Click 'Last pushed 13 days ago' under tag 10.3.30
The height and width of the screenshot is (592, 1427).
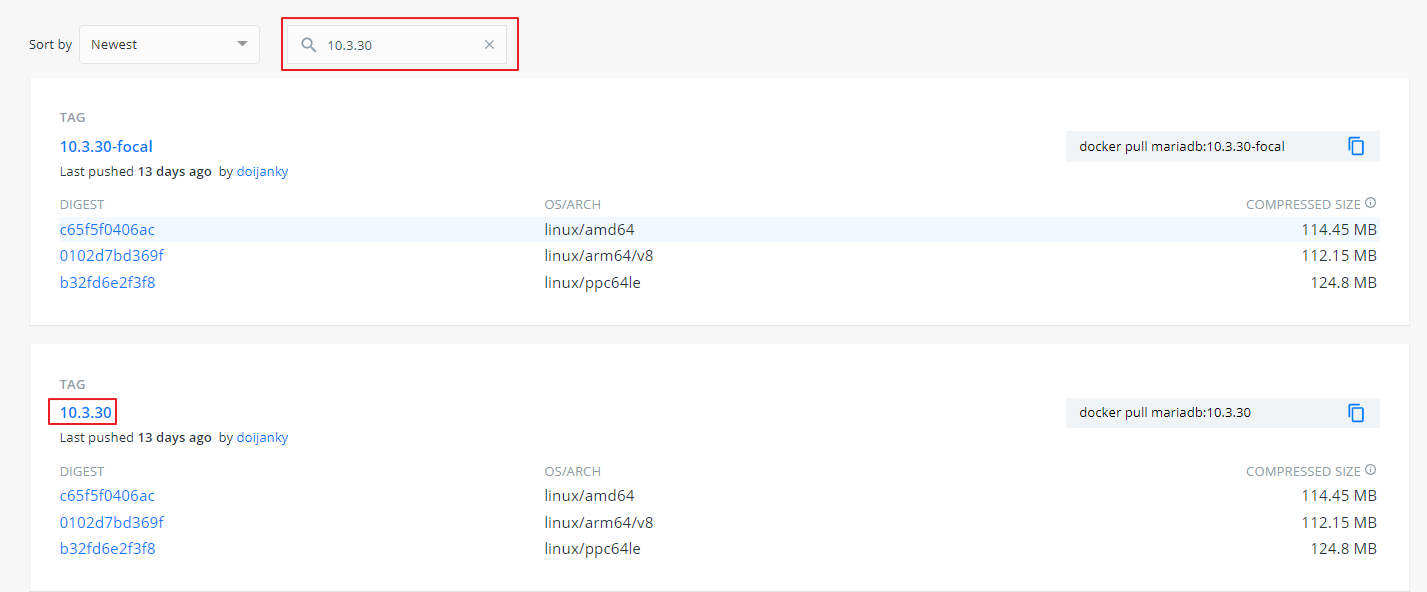[x=136, y=437]
